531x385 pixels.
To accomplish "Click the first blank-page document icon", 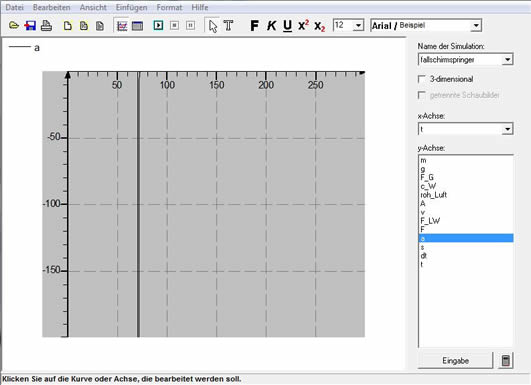I will coord(68,26).
